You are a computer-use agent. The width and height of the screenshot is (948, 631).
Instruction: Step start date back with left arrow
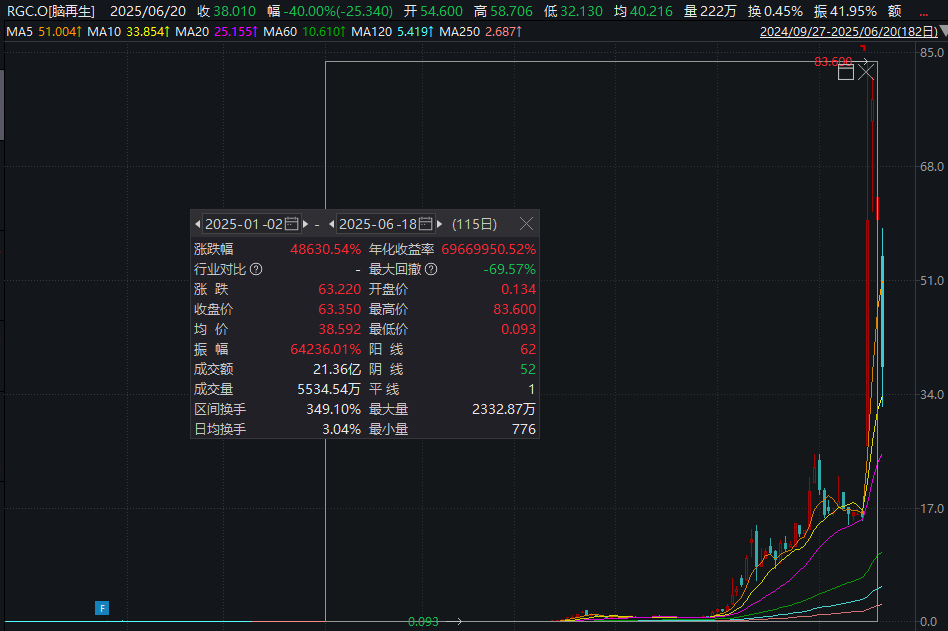198,224
